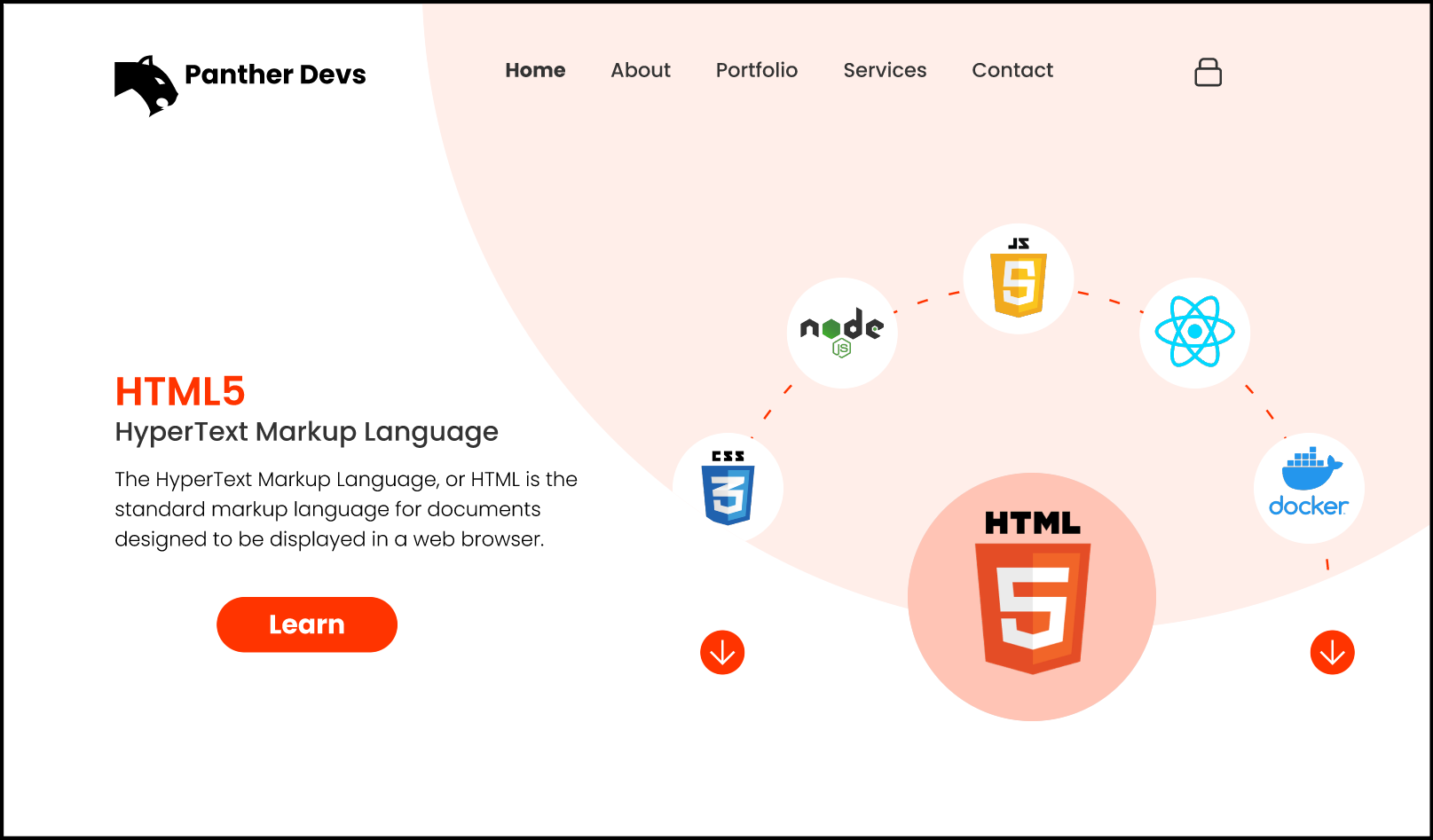1433x840 pixels.
Task: Select the React atom icon
Action: [x=1194, y=332]
